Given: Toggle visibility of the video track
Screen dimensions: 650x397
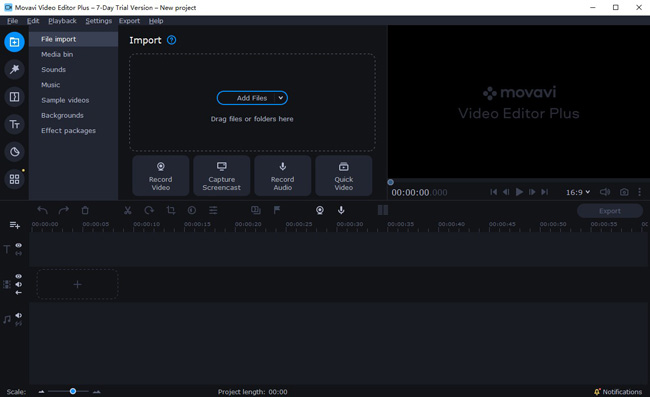Looking at the screenshot, I should point(19,276).
